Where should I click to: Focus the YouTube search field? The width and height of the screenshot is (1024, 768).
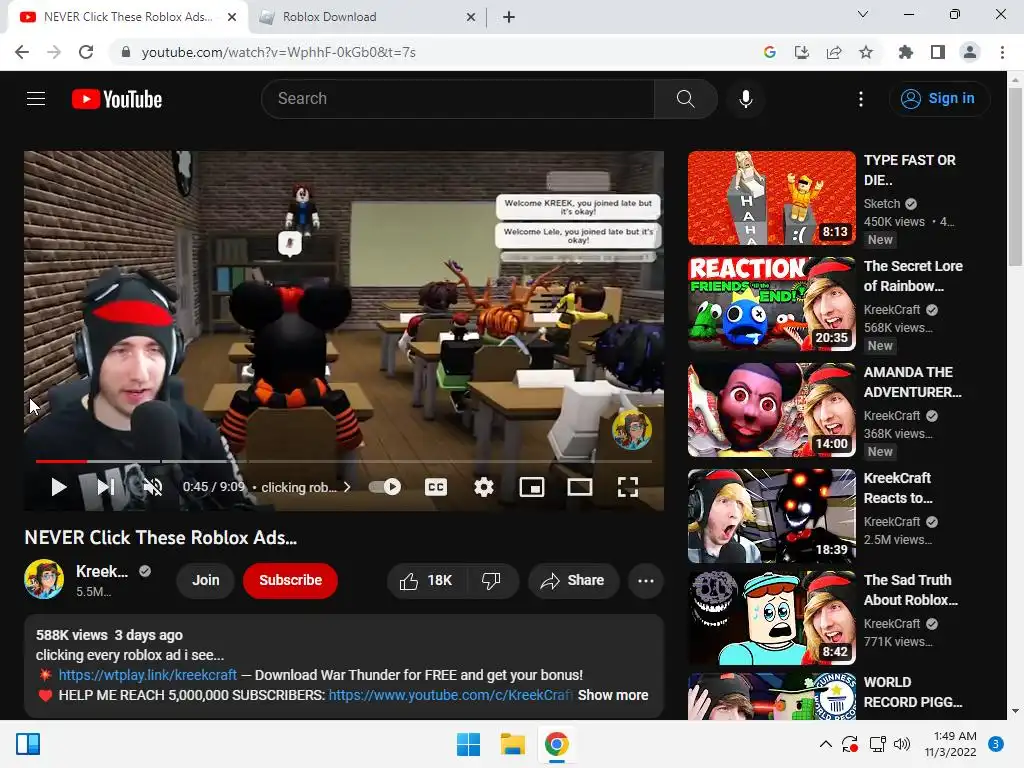pyautogui.click(x=458, y=99)
